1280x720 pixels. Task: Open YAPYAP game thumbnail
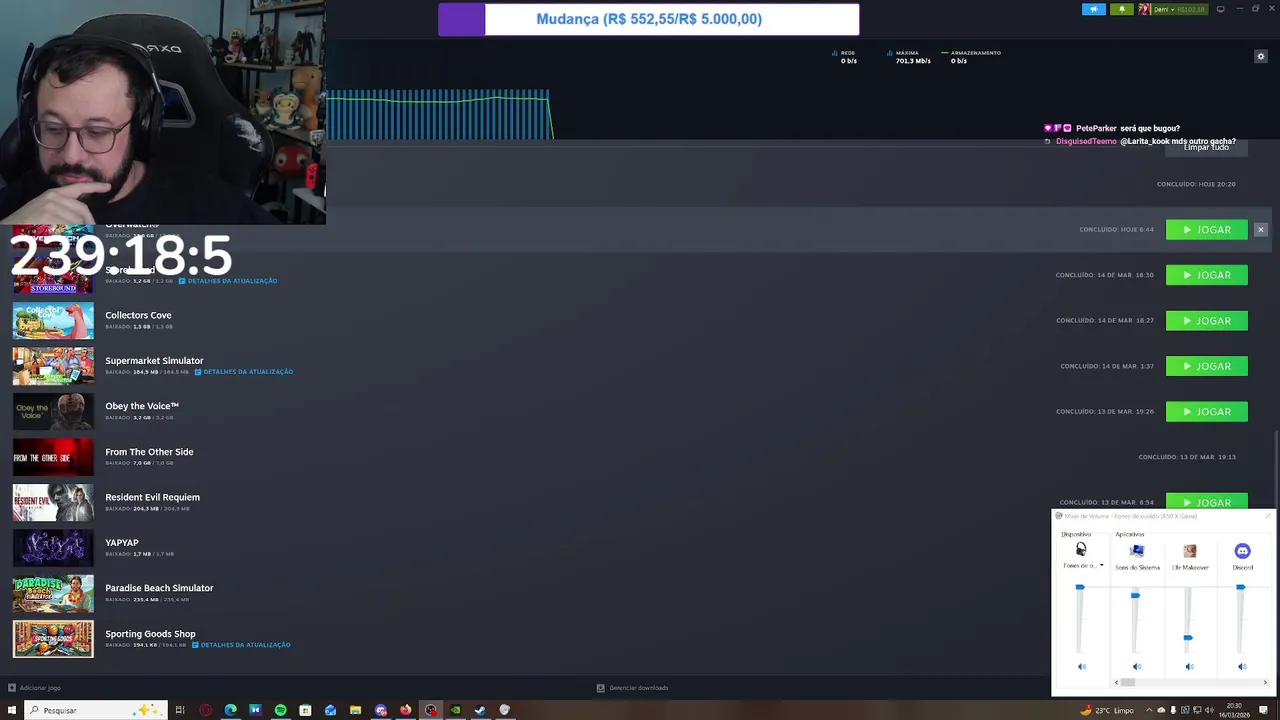click(53, 548)
